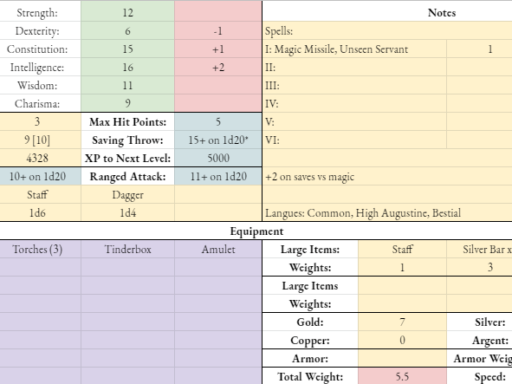This screenshot has height=384, width=512.
Task: Select the Max Hit Points value cell
Action: 218,122
